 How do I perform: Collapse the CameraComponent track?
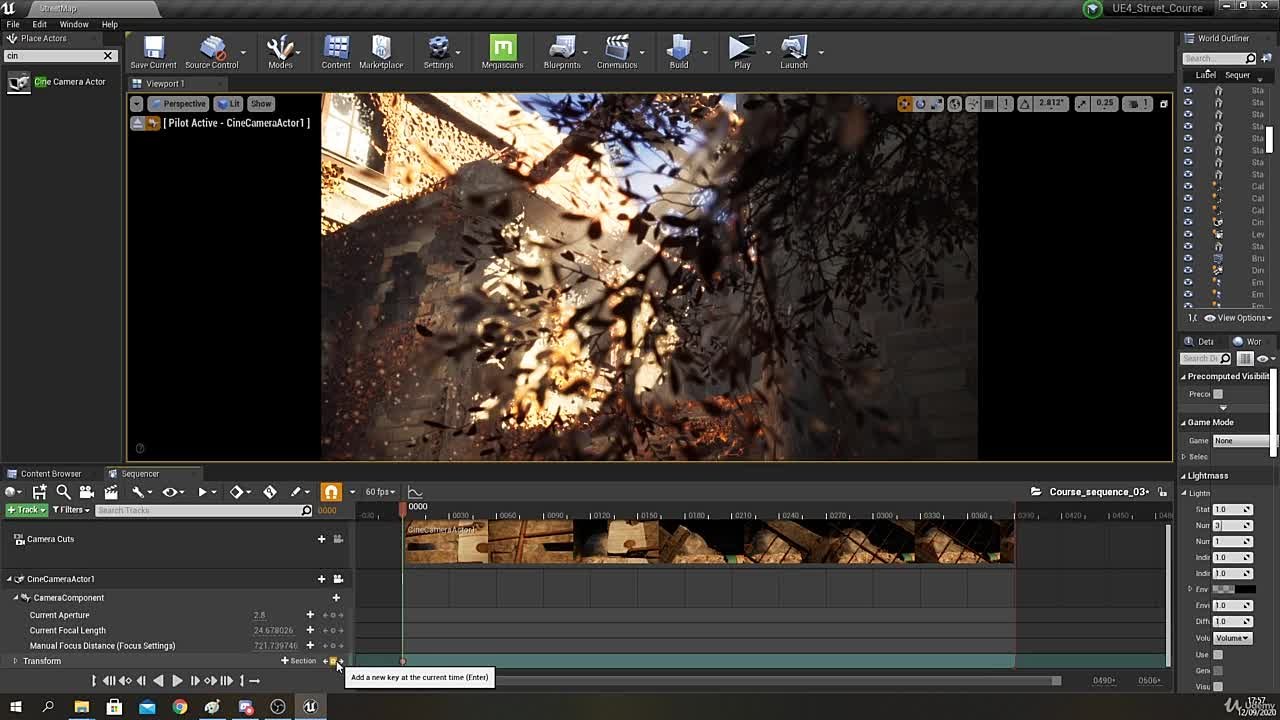pyautogui.click(x=16, y=598)
